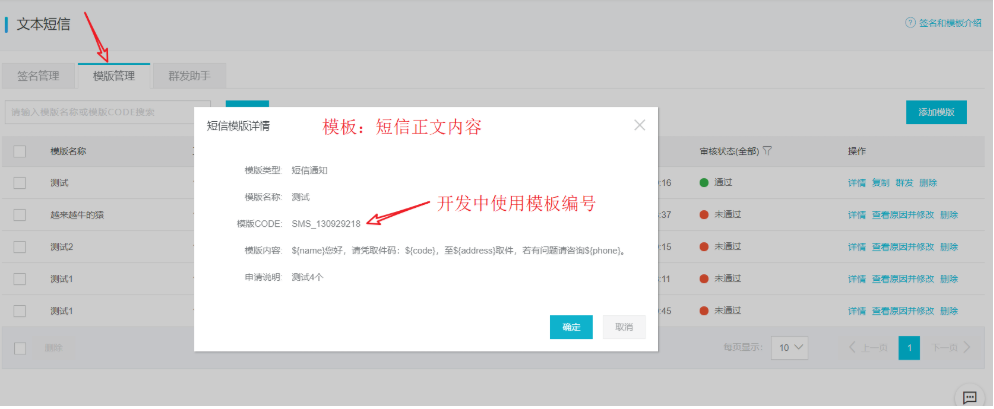
Task: Click 查看原因并修改 for the 越来越牛的猿 row
Action: 903,215
